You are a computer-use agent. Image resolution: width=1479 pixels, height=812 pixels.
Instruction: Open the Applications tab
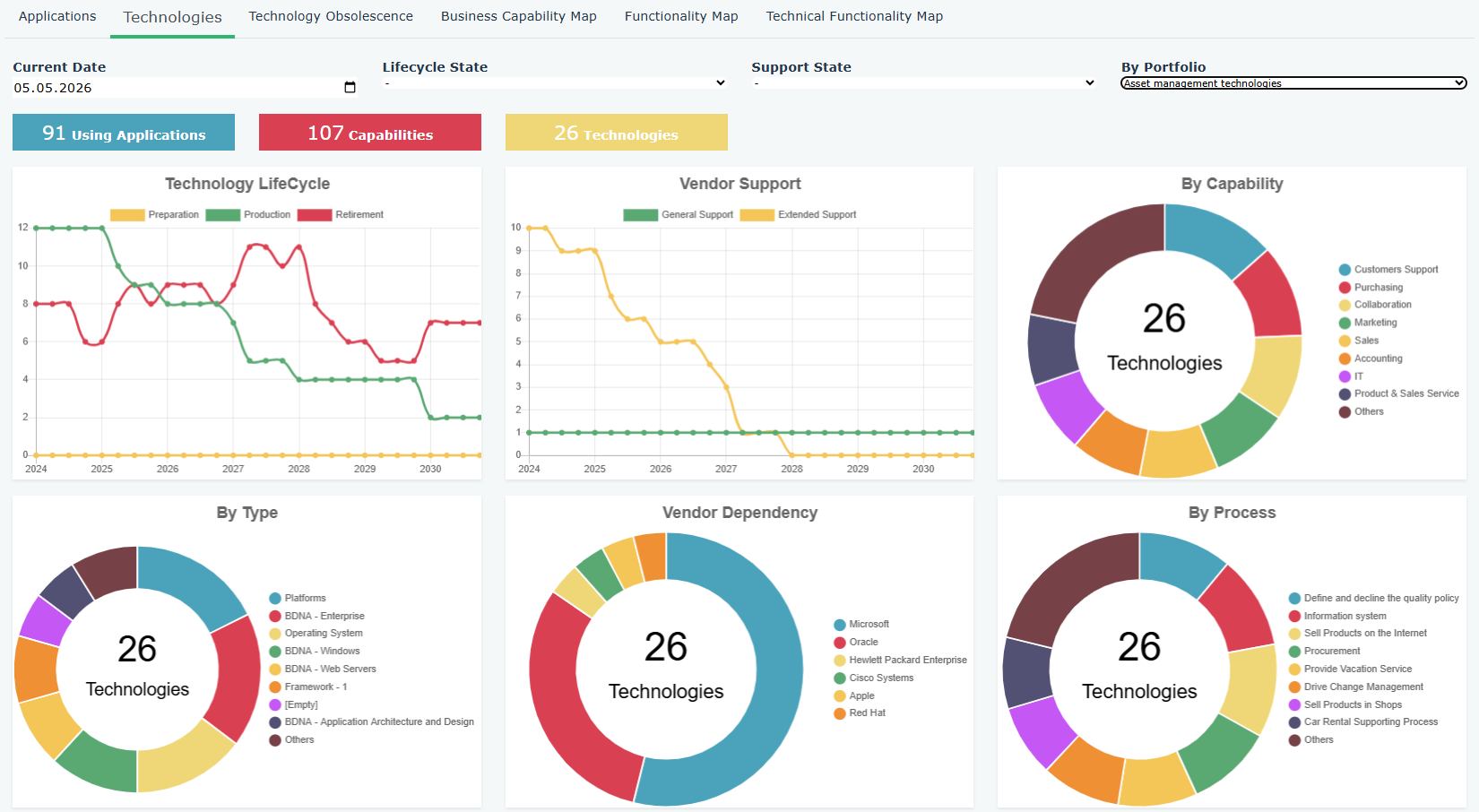pos(57,16)
